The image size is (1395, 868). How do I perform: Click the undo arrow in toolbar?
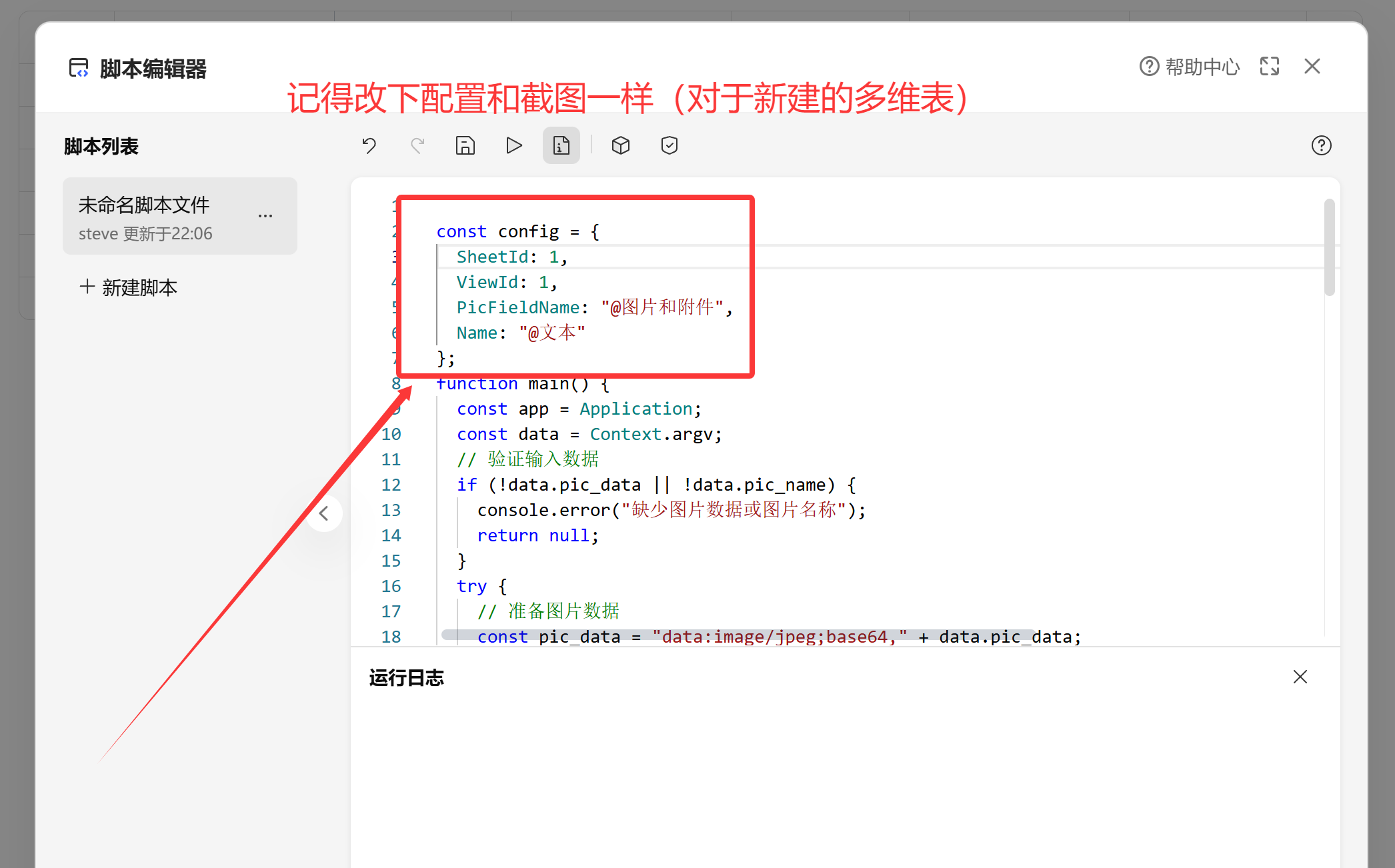pos(369,145)
